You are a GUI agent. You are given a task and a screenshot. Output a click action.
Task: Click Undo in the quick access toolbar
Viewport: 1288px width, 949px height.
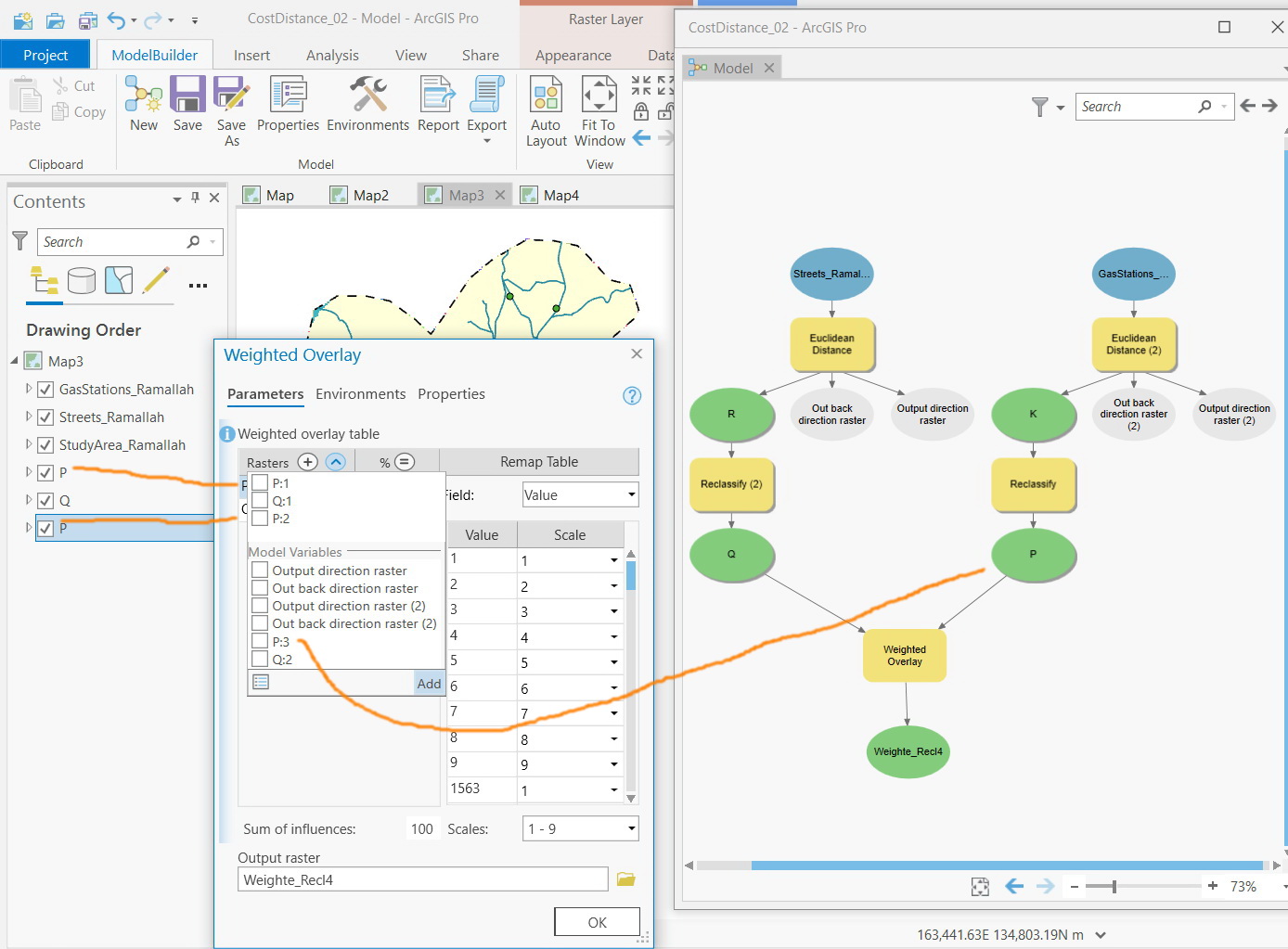click(116, 19)
